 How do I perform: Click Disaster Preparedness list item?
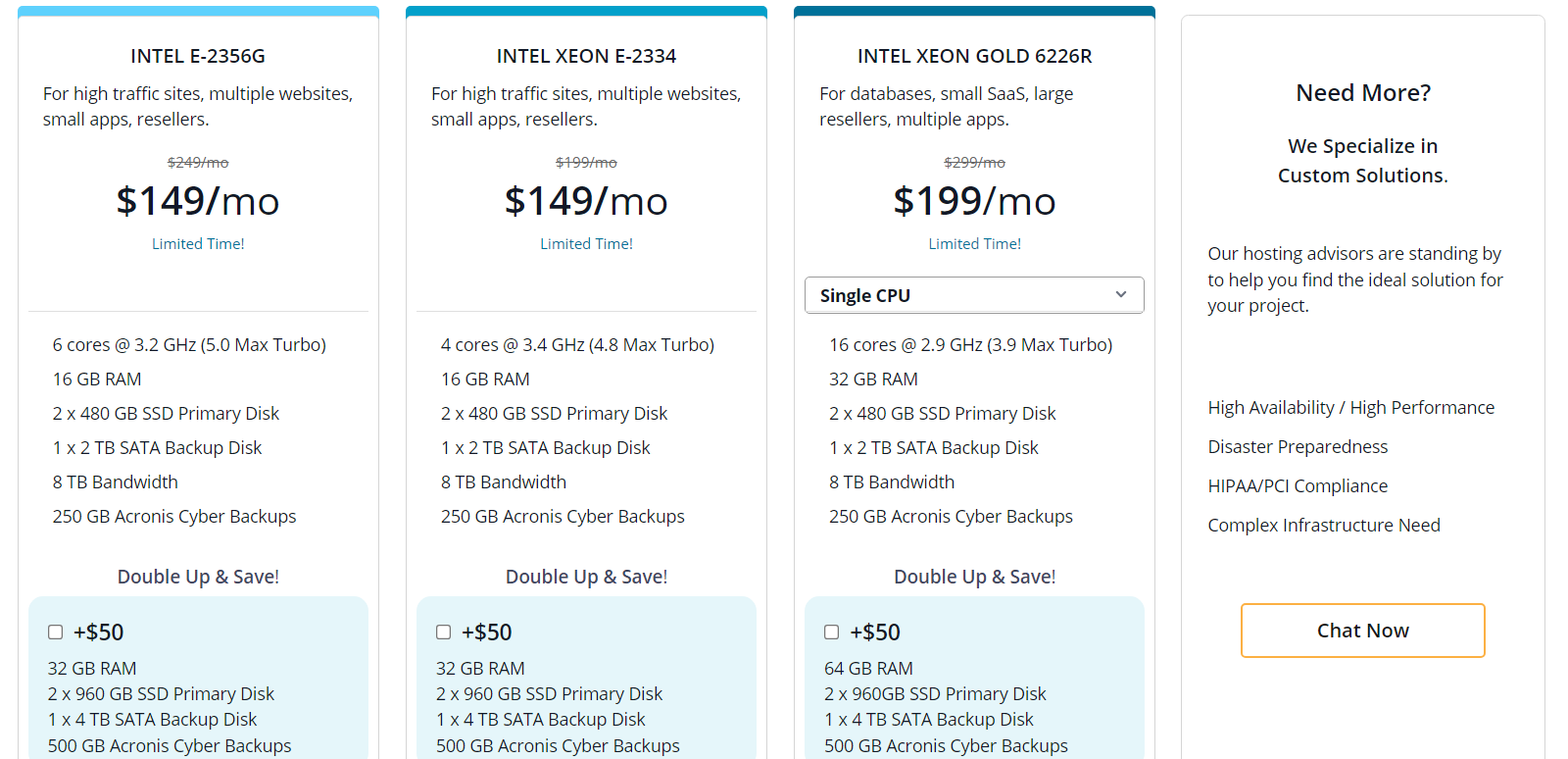(1298, 446)
